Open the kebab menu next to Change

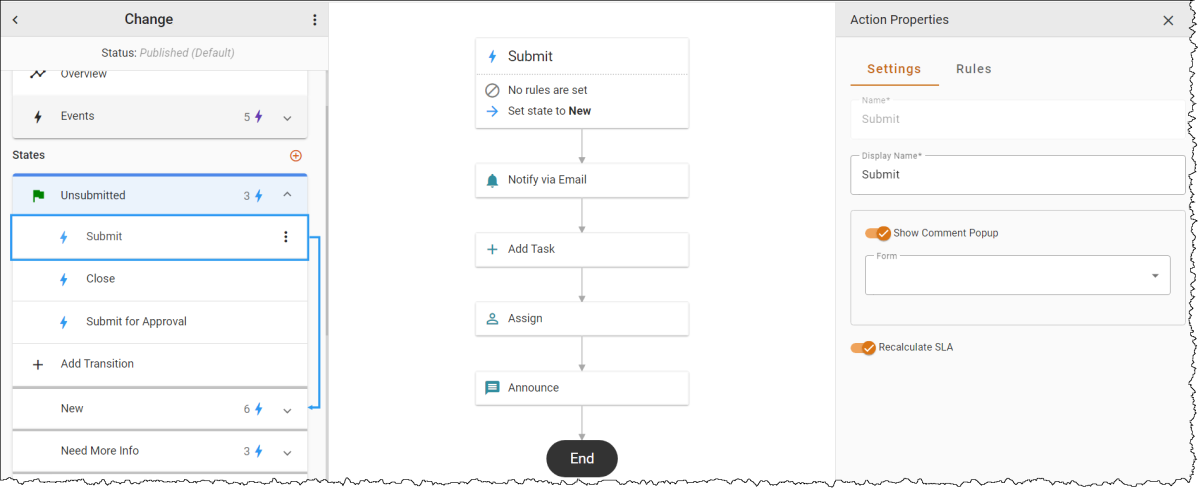click(x=314, y=20)
